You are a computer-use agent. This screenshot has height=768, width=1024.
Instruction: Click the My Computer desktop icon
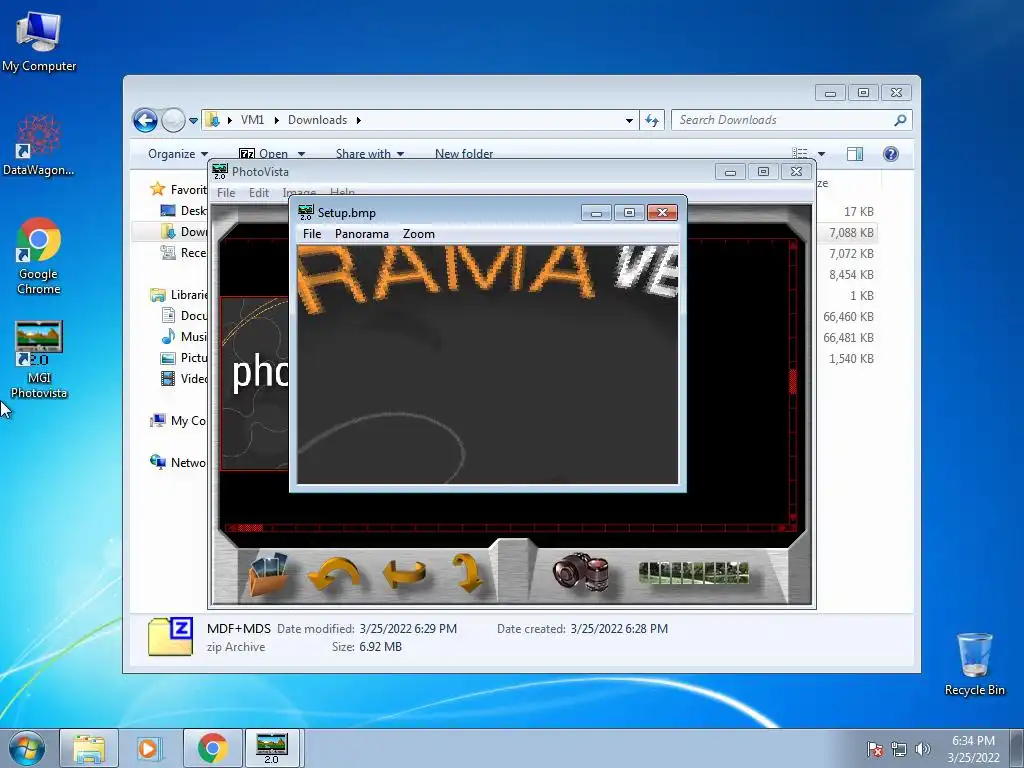(x=39, y=40)
